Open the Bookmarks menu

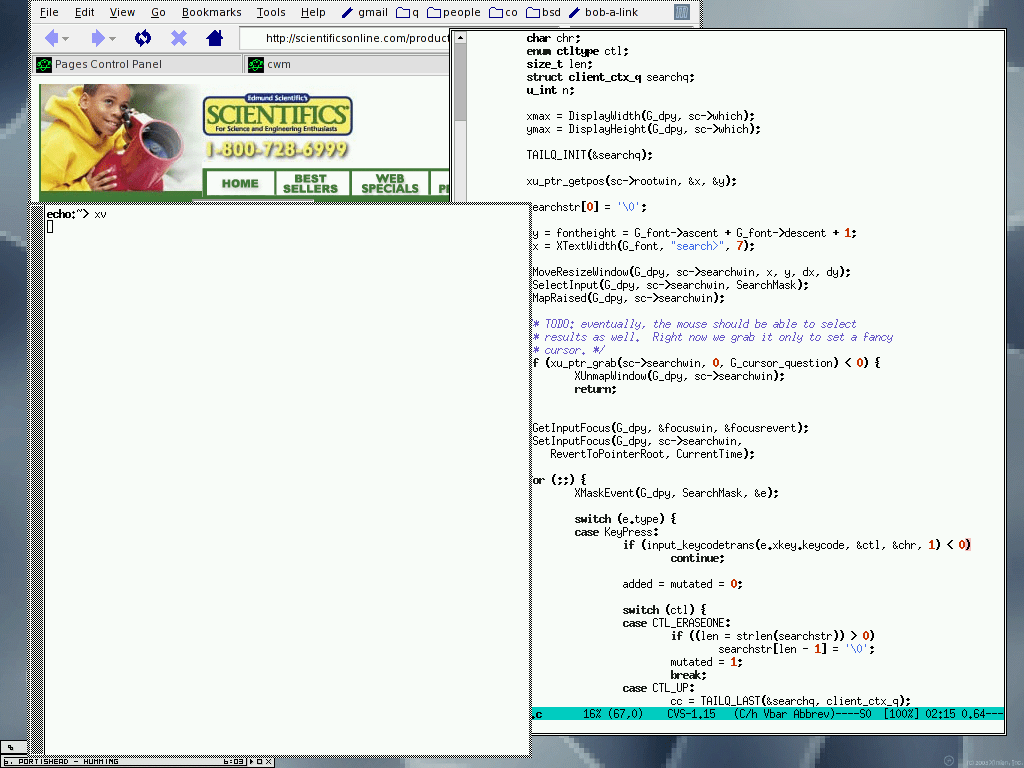click(x=211, y=13)
